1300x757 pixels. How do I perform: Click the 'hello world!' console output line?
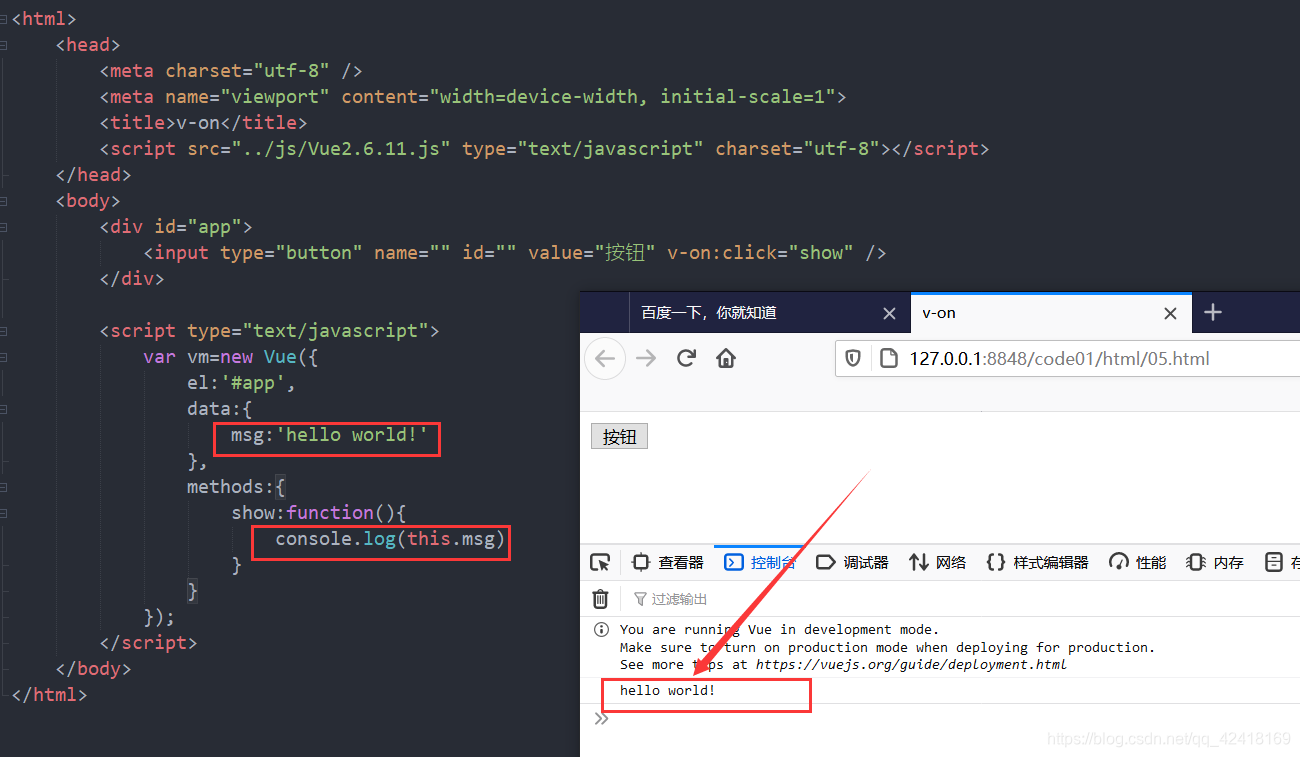[x=667, y=690]
